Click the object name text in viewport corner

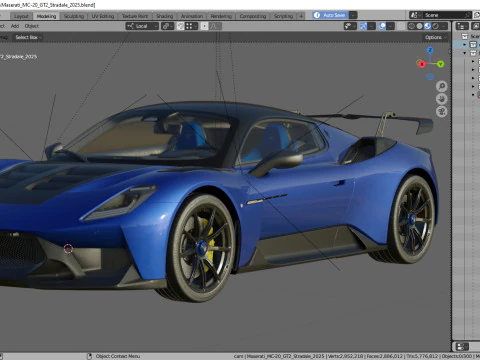click(x=18, y=57)
